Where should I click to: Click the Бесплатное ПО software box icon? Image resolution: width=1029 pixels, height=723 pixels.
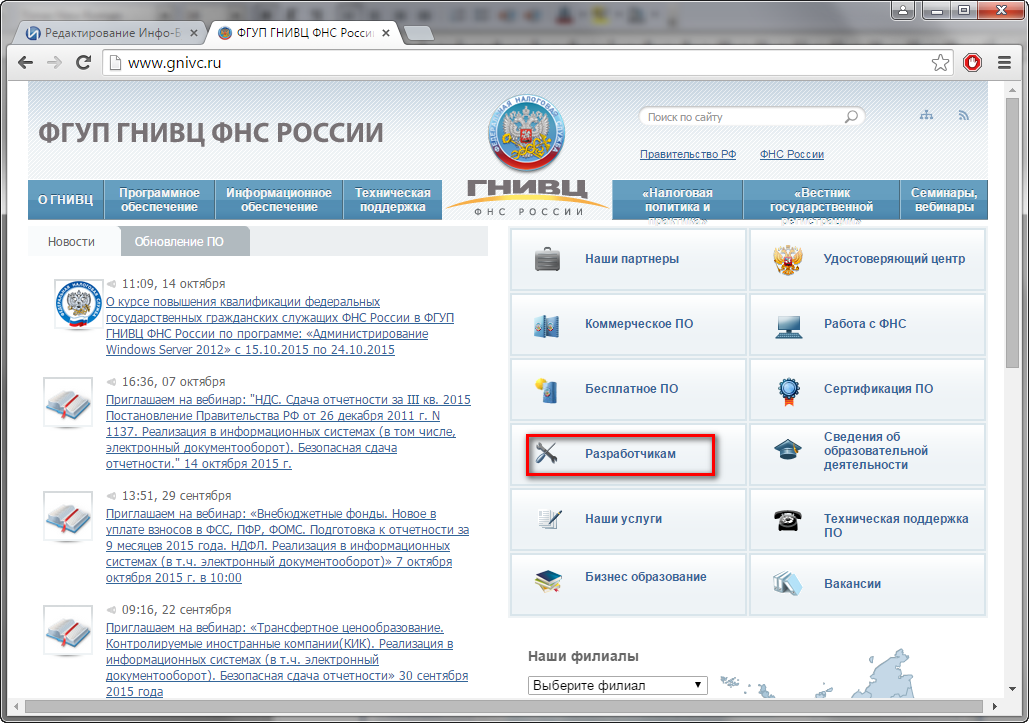pos(546,389)
